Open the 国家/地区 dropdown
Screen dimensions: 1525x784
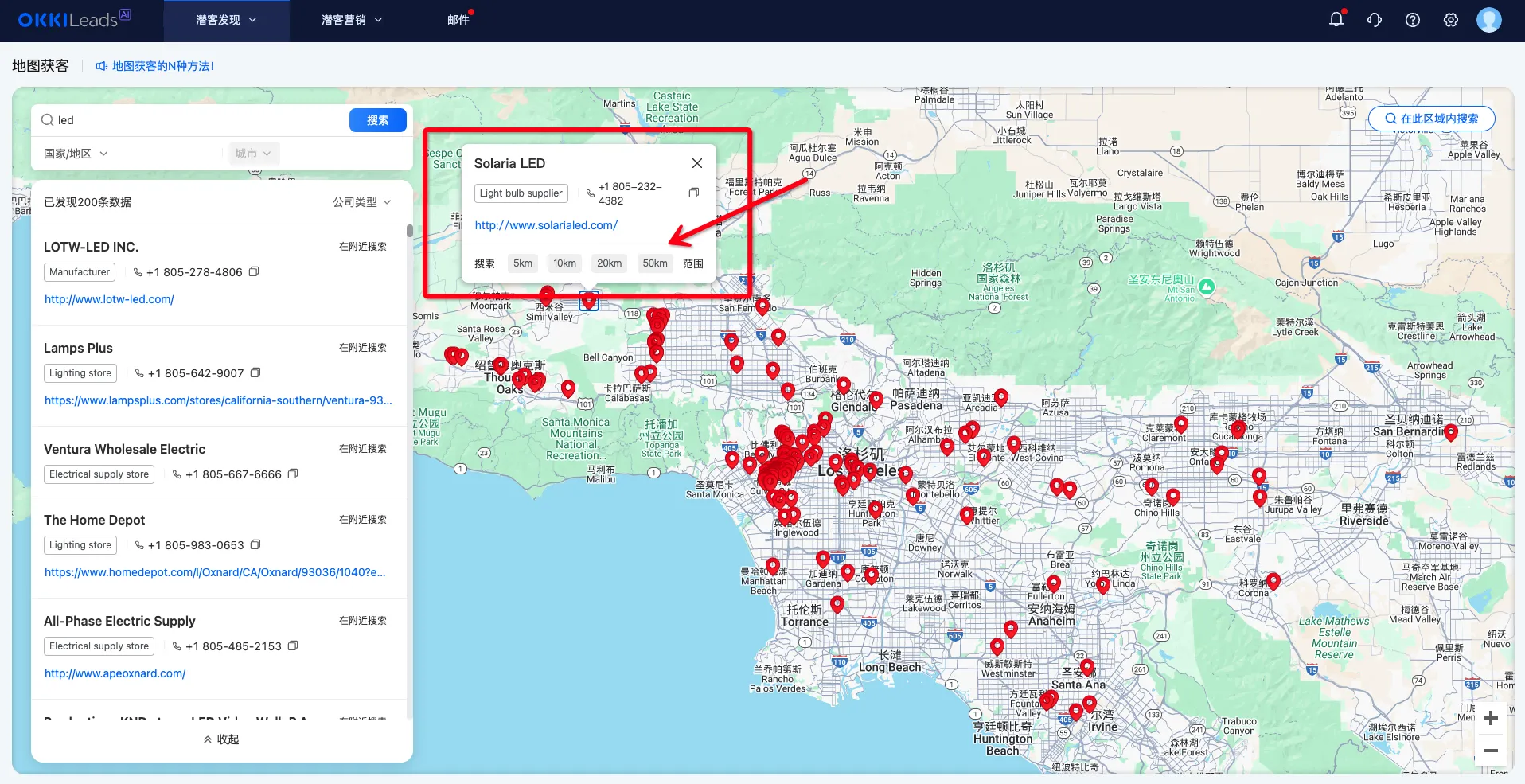76,154
